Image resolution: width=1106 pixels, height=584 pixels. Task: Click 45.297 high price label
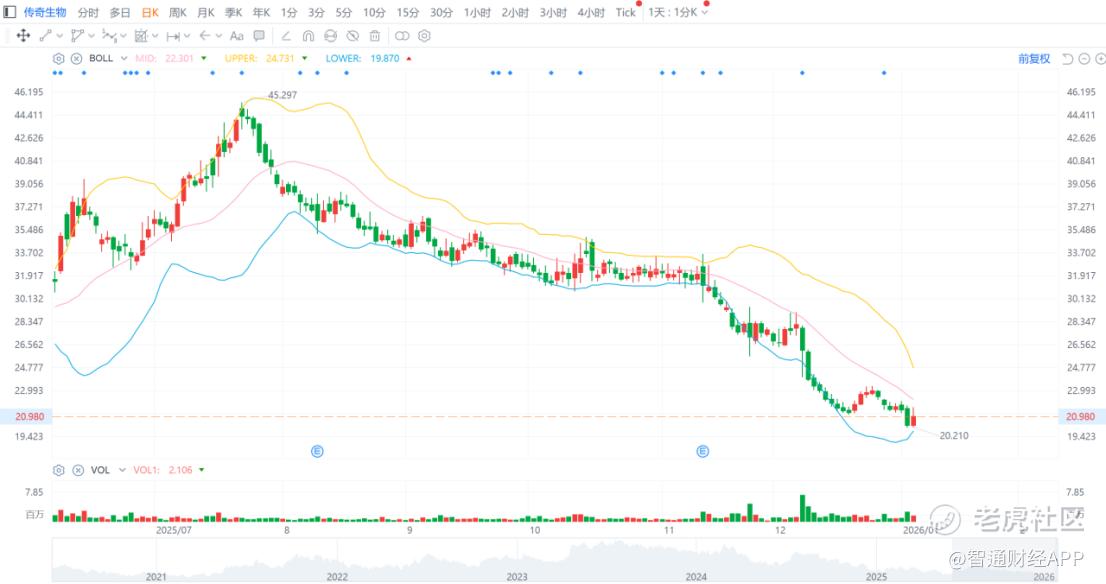point(282,95)
